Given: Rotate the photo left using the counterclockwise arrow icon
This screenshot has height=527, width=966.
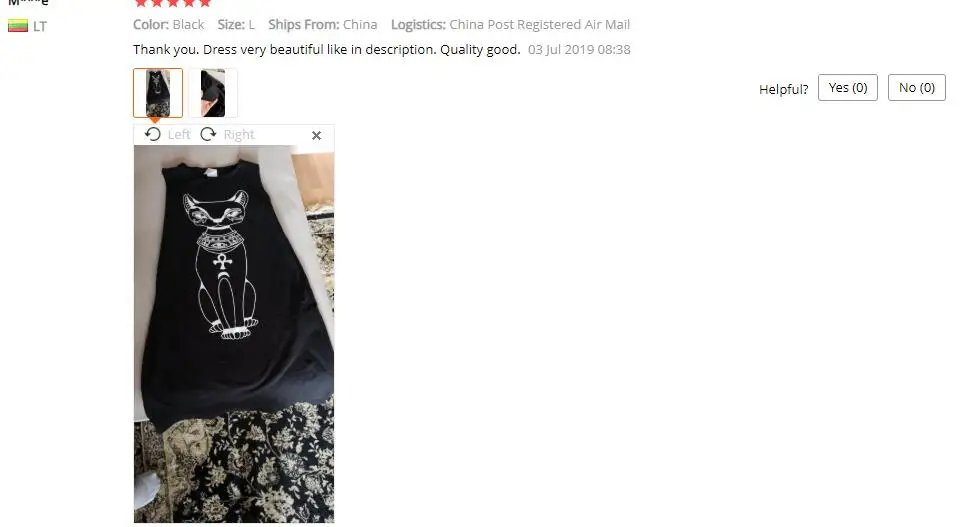Looking at the screenshot, I should pos(153,134).
